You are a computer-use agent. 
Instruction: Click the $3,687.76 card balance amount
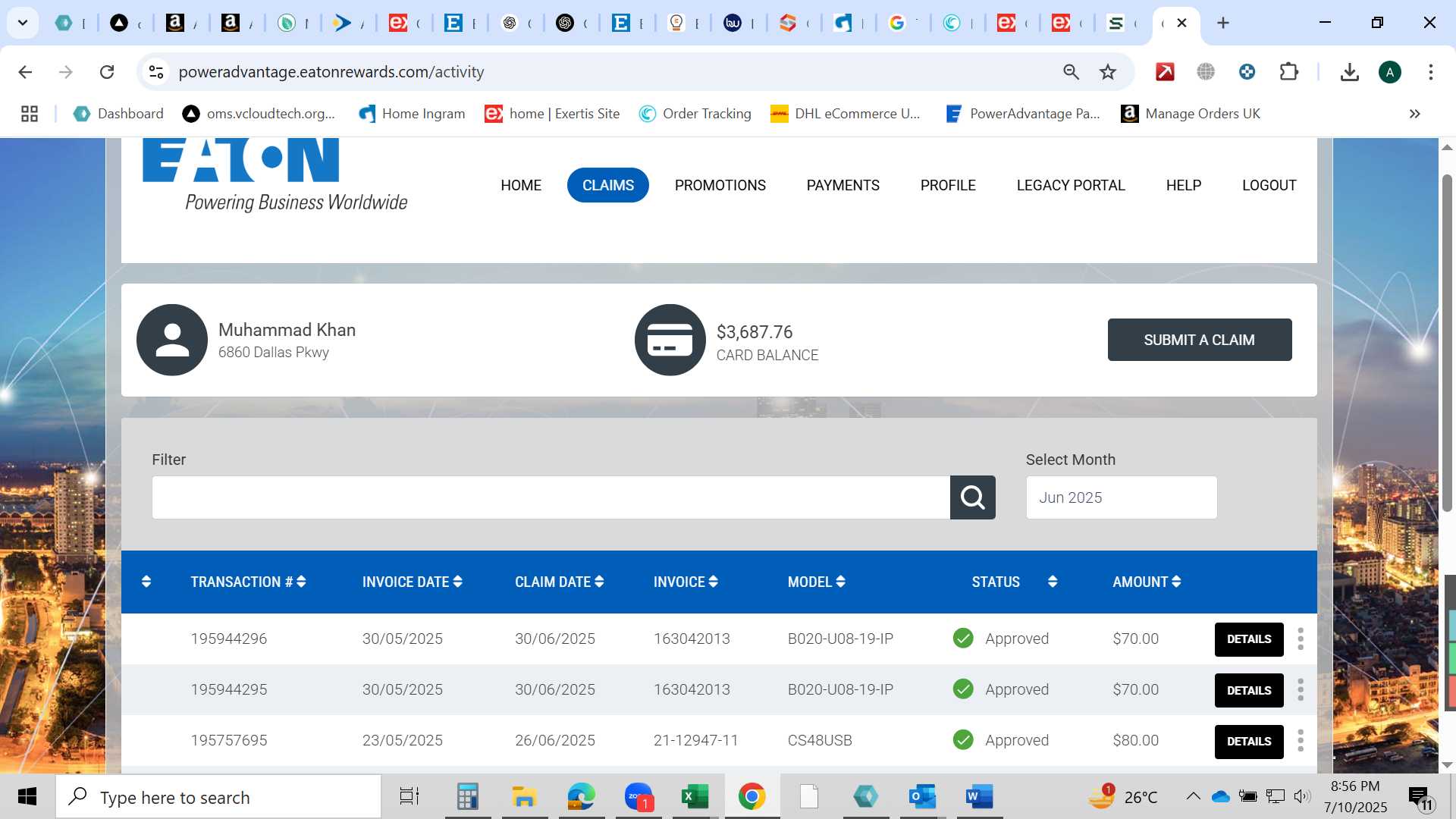(755, 332)
